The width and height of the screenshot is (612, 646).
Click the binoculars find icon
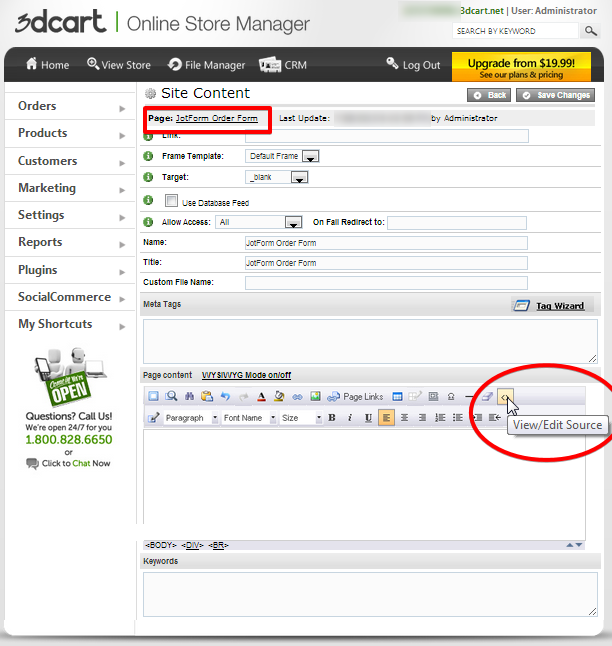(189, 397)
